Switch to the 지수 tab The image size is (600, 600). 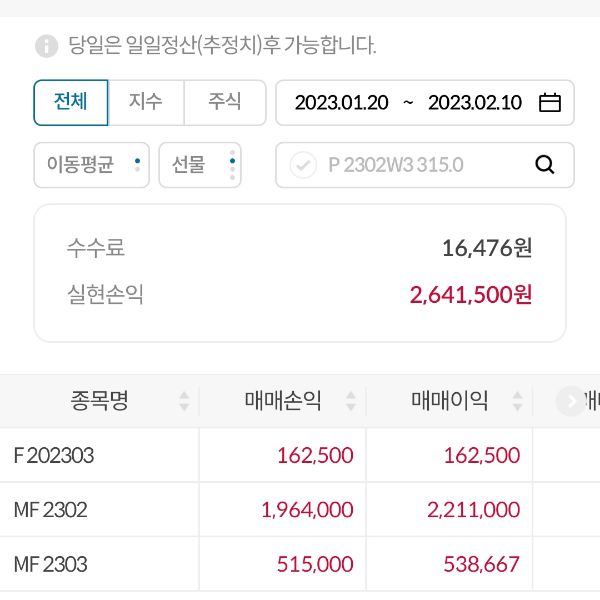click(x=146, y=102)
